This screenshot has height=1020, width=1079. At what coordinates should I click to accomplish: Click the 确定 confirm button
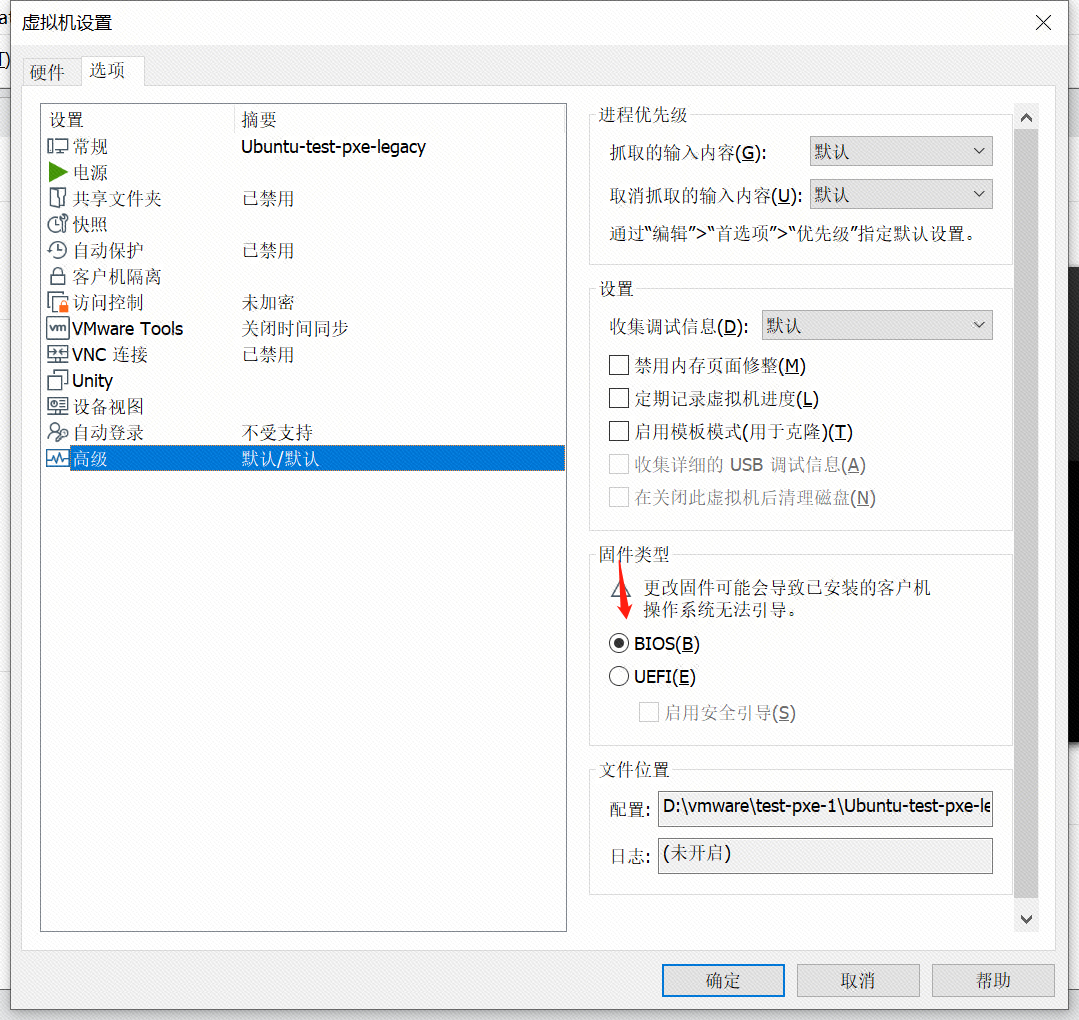click(723, 980)
